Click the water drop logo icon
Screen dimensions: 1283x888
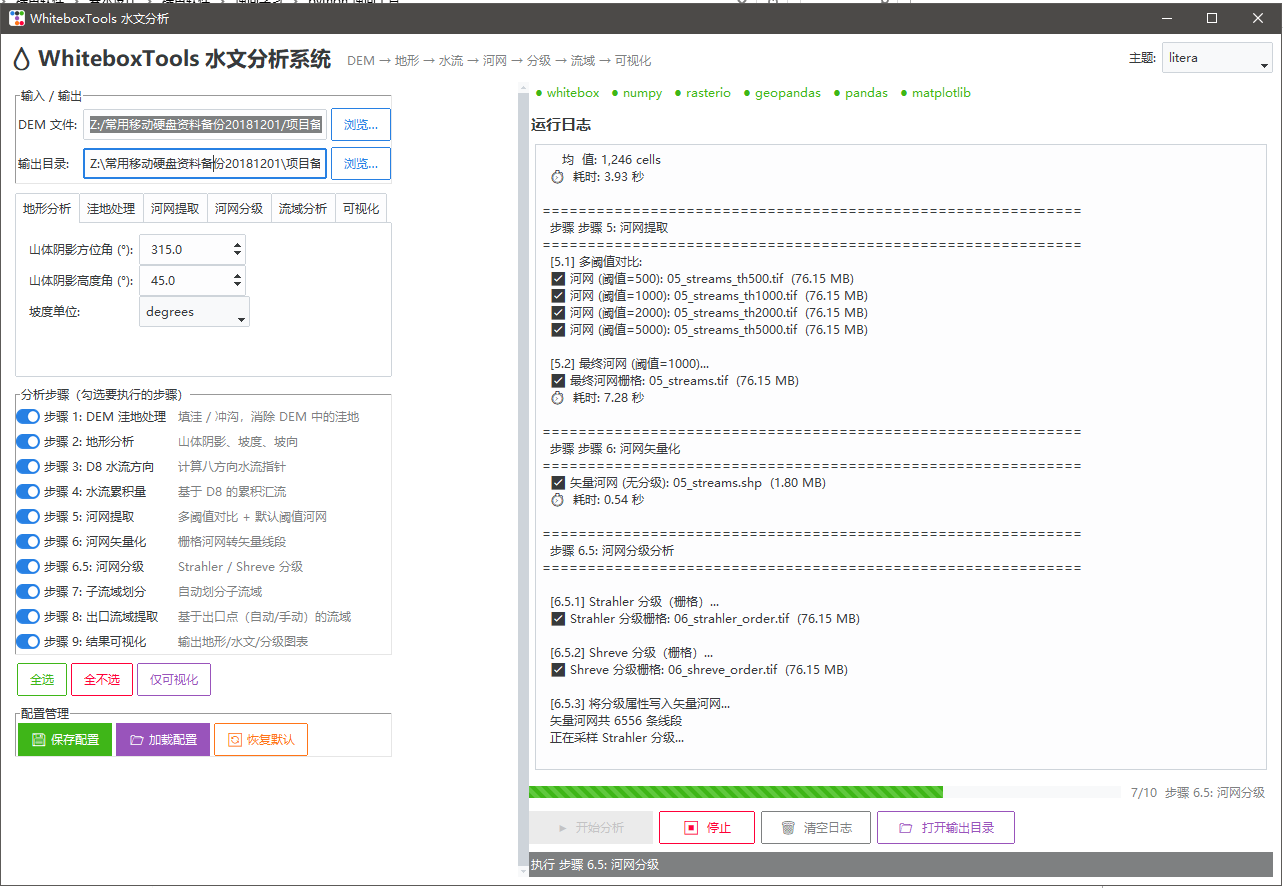[22, 60]
